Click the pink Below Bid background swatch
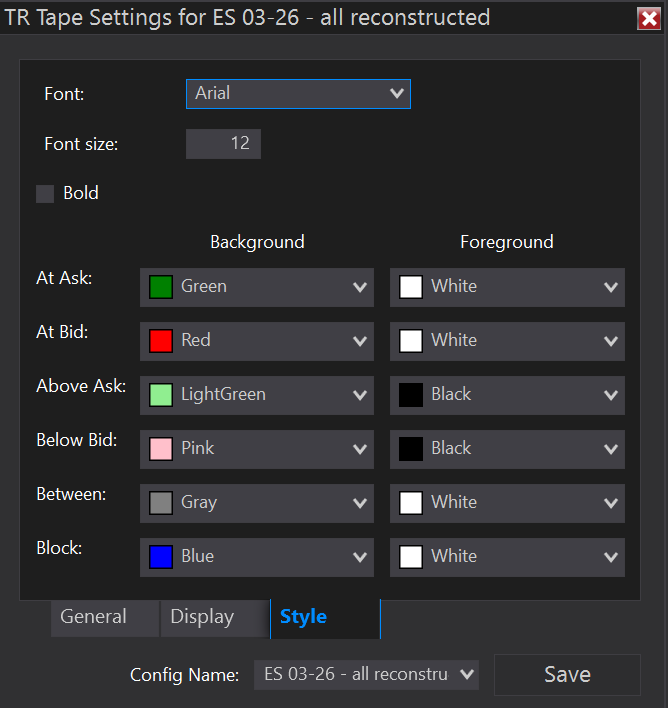The height and width of the screenshot is (708, 668). 161,449
